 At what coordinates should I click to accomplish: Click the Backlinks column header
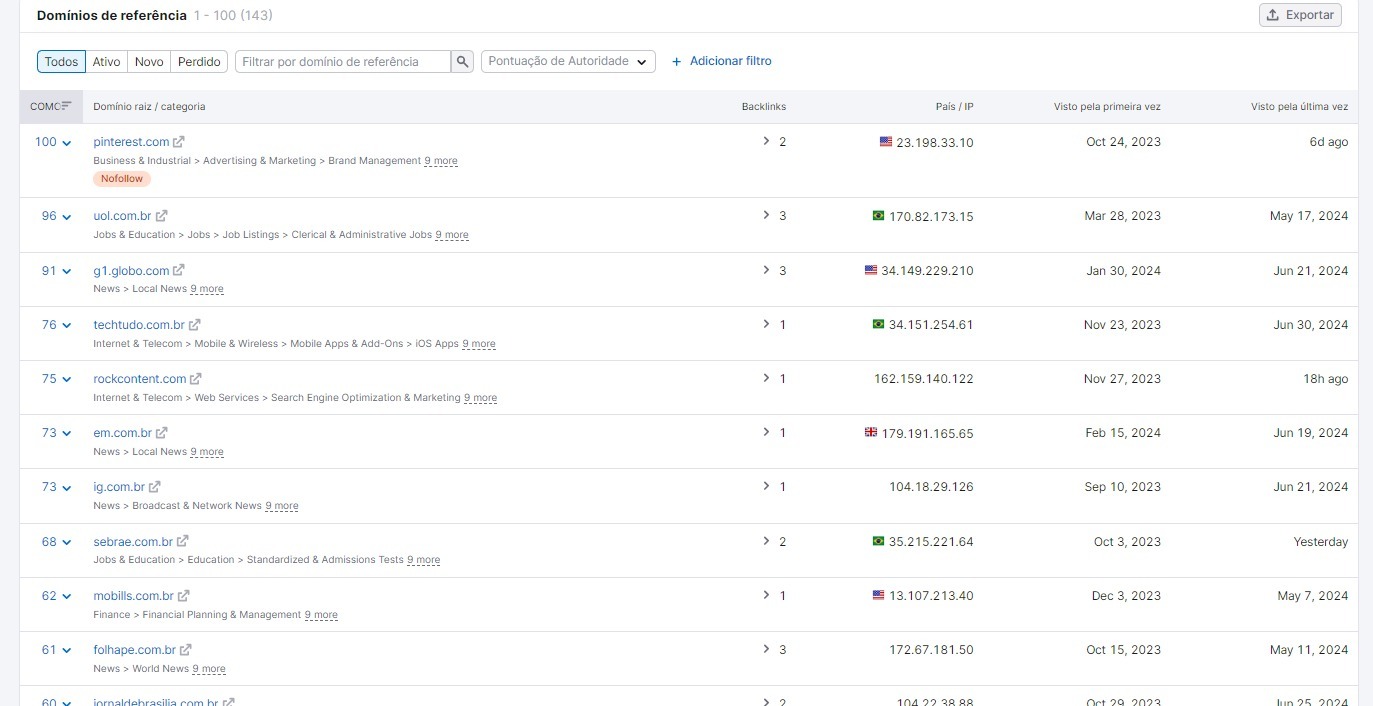click(x=764, y=107)
